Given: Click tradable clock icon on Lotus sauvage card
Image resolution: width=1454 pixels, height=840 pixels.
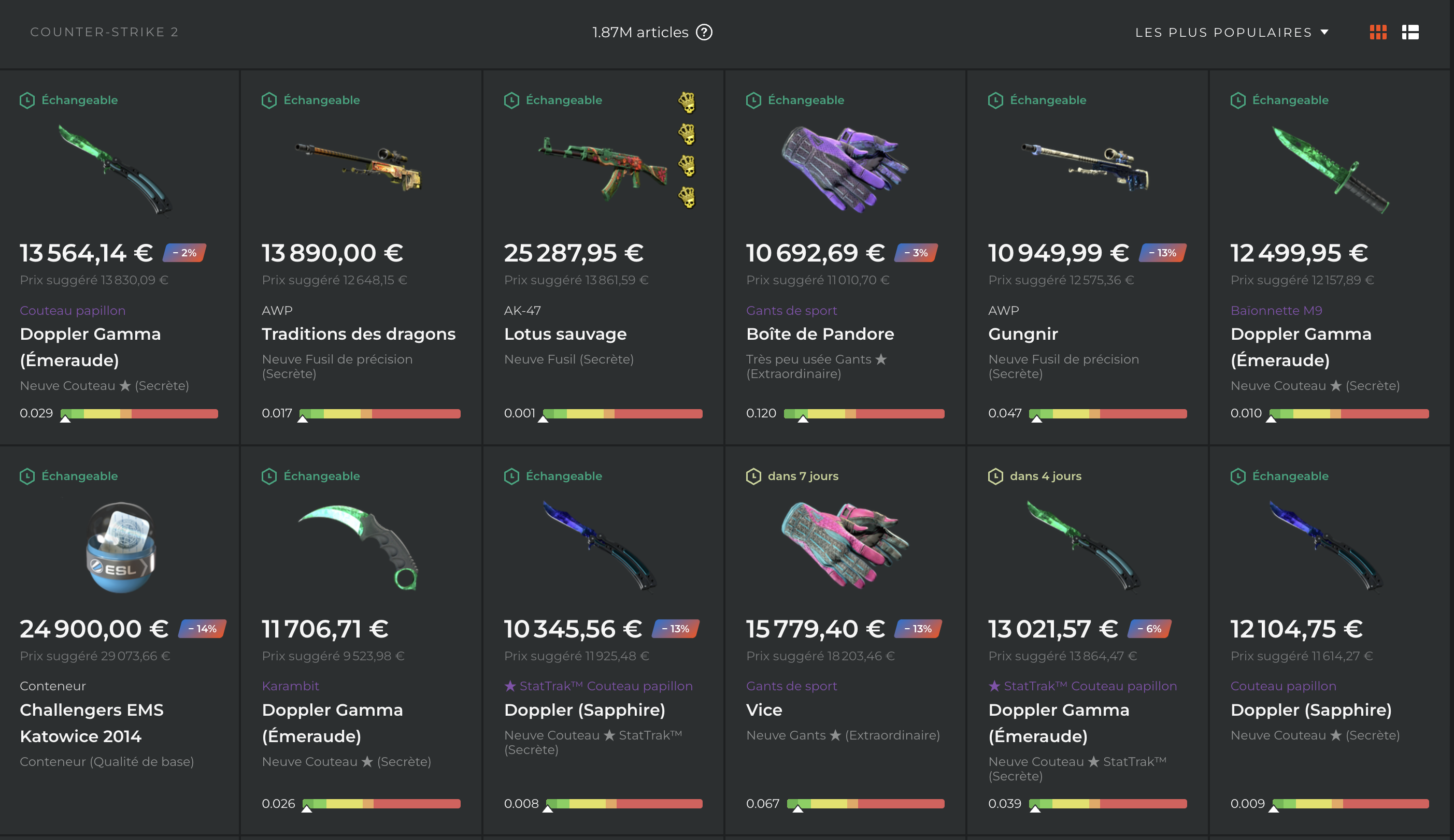Looking at the screenshot, I should coord(511,100).
